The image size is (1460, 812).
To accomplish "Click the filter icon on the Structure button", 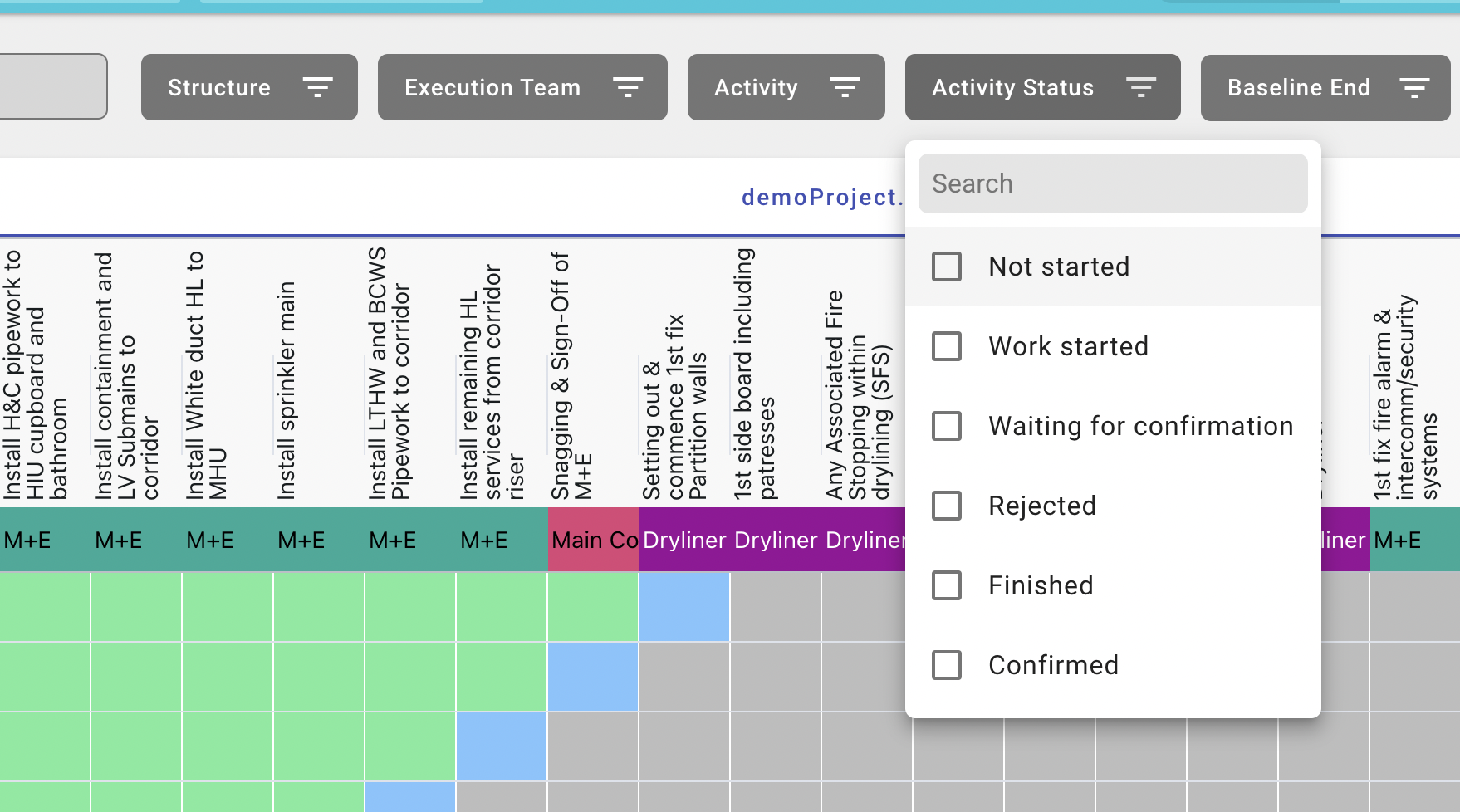I will [x=319, y=87].
